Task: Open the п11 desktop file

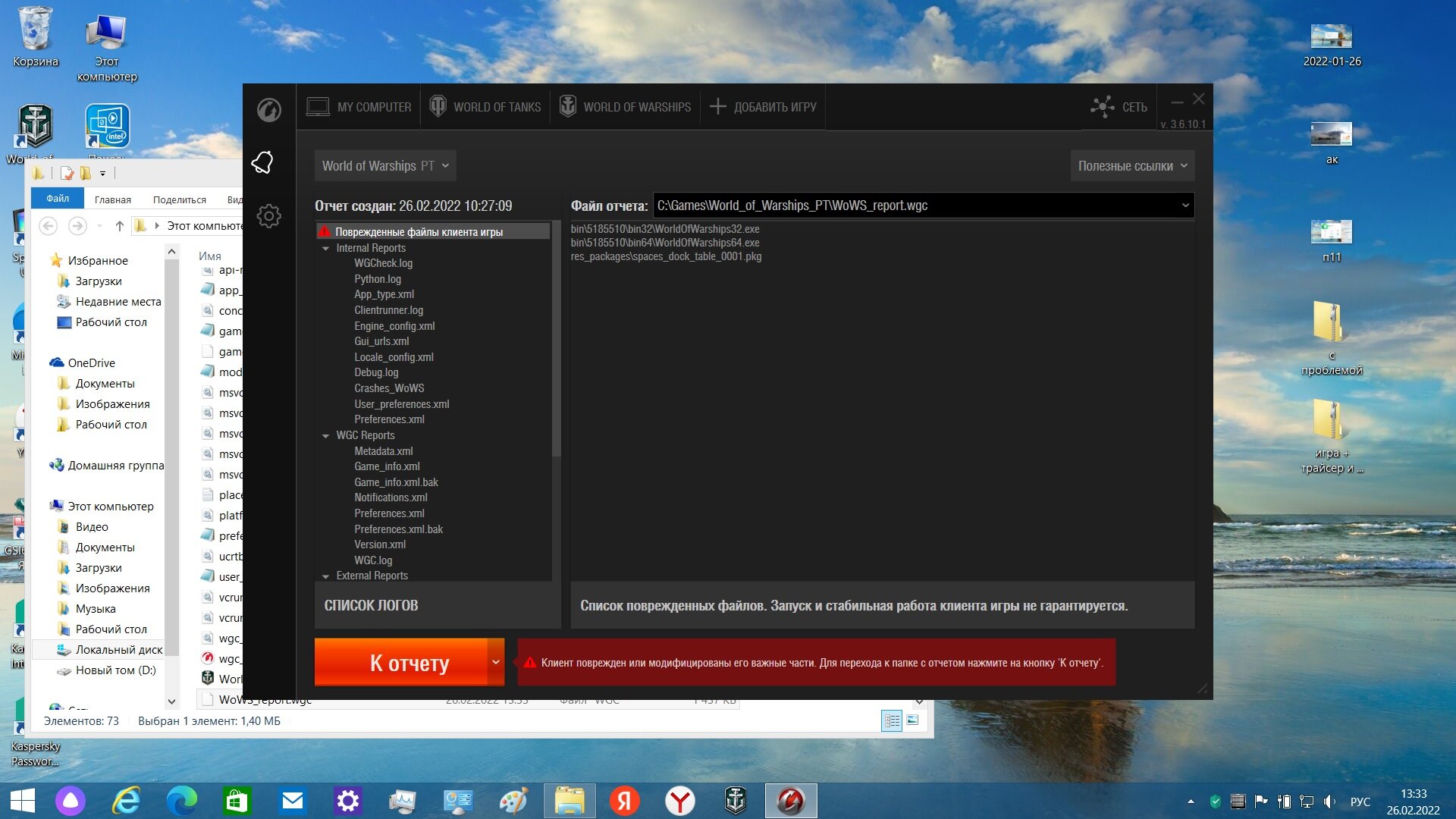Action: 1332,240
